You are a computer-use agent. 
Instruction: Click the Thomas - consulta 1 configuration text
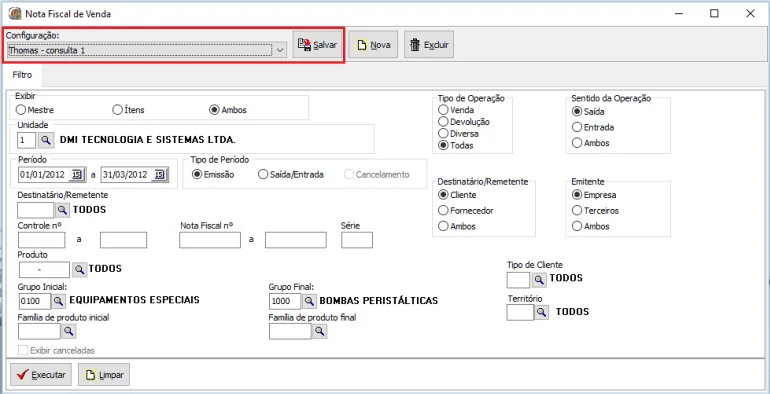pyautogui.click(x=47, y=50)
